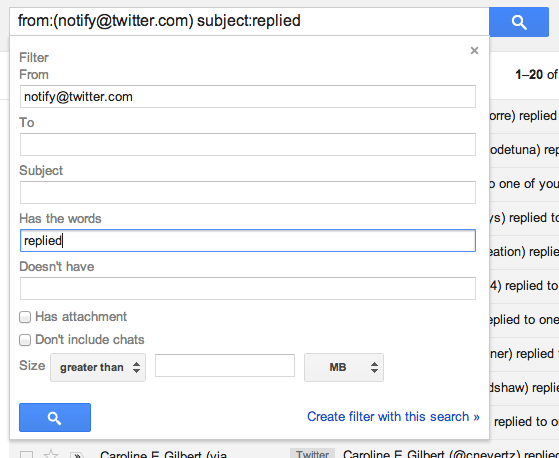Click the 'Has the words' field containing replied
Image resolution: width=559 pixels, height=458 pixels.
coord(248,241)
